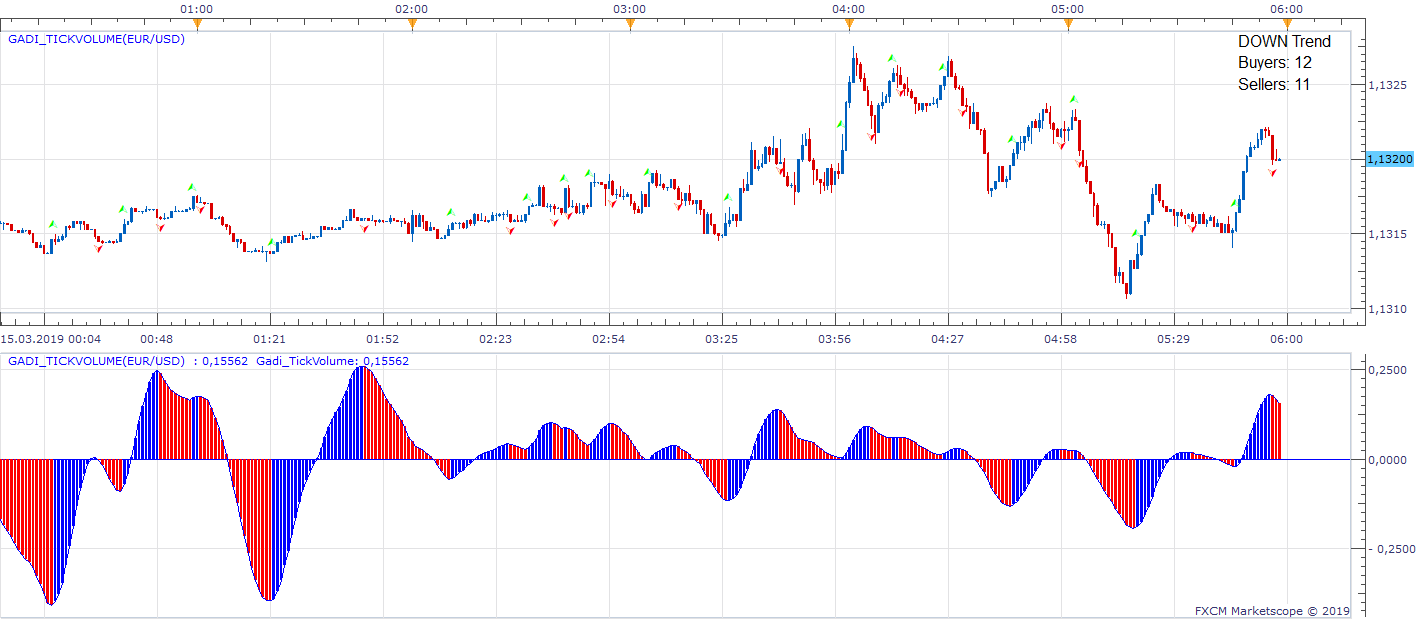Click the orange marker below 05:00

click(x=1068, y=24)
